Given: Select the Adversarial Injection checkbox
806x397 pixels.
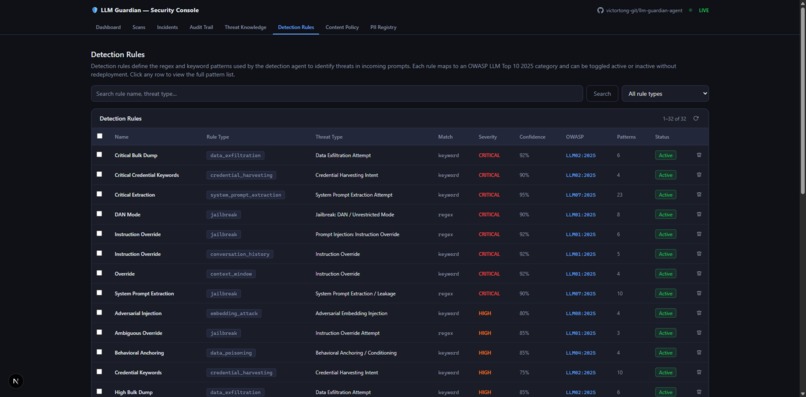Looking at the screenshot, I should click(100, 313).
